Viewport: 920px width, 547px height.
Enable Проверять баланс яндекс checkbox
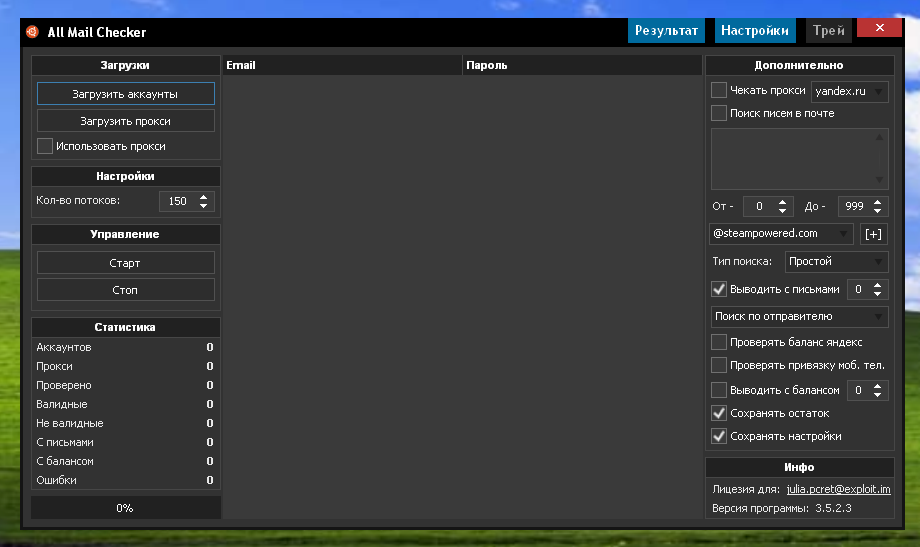(x=719, y=342)
